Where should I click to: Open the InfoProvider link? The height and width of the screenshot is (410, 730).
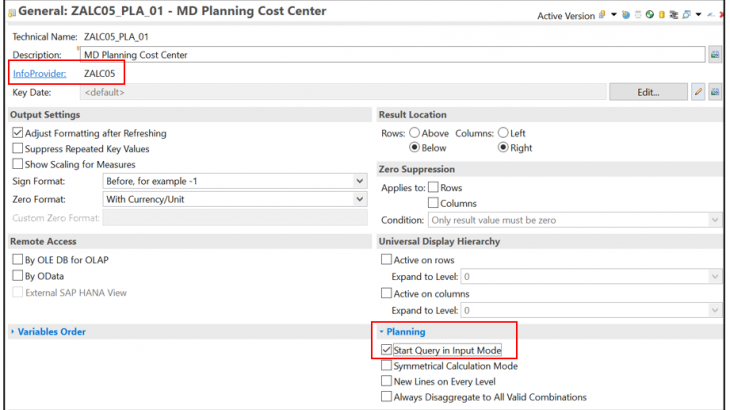(39, 73)
